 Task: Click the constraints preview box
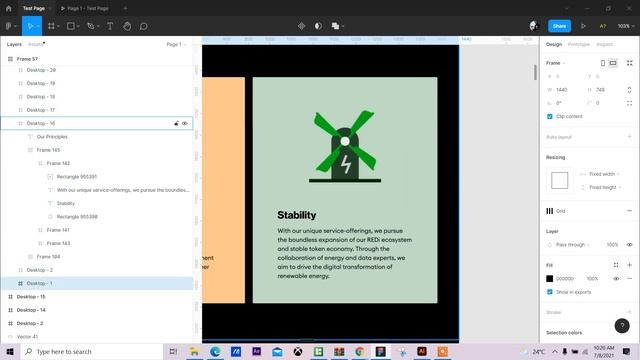click(x=559, y=180)
